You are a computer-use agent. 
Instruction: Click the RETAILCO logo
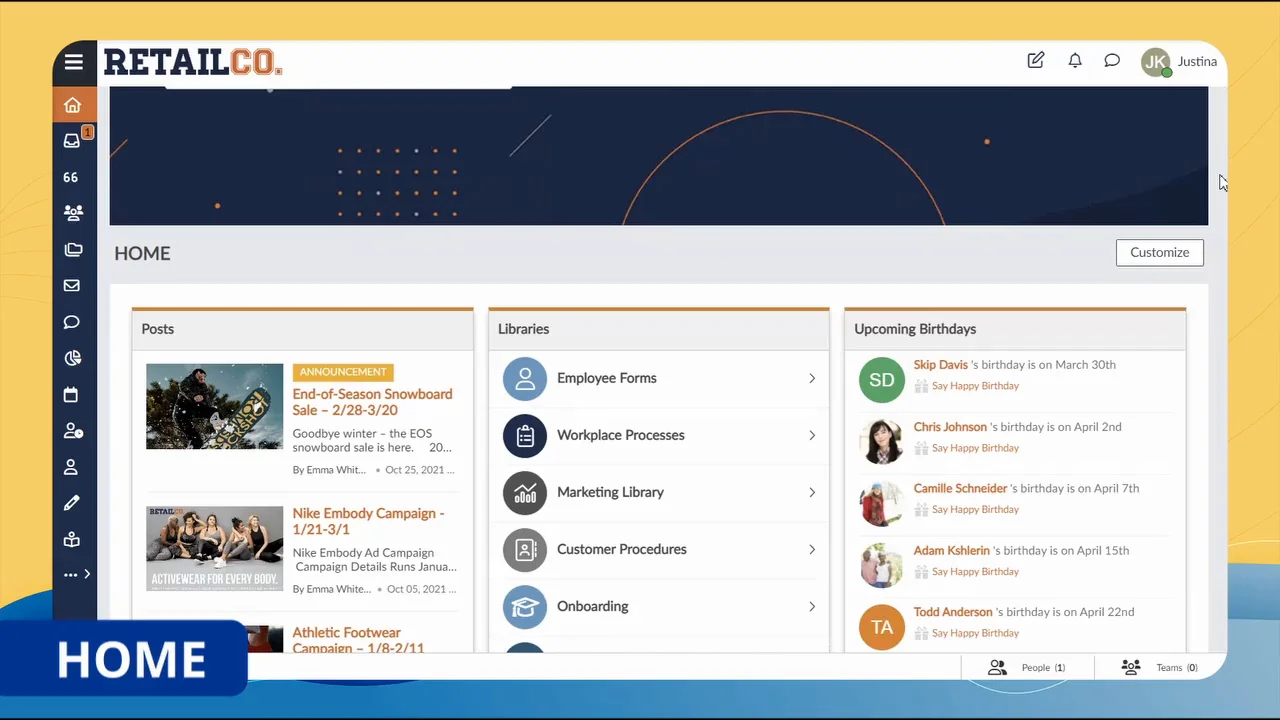(193, 62)
